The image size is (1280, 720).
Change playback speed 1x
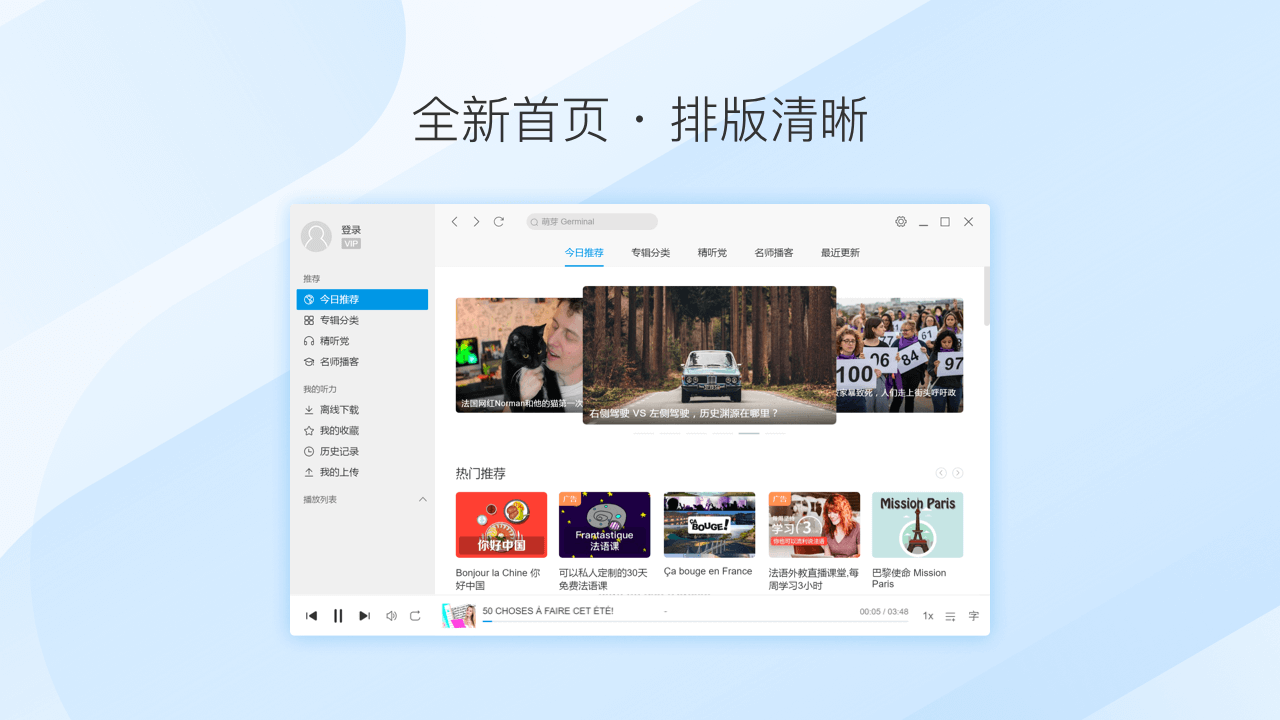[x=928, y=616]
